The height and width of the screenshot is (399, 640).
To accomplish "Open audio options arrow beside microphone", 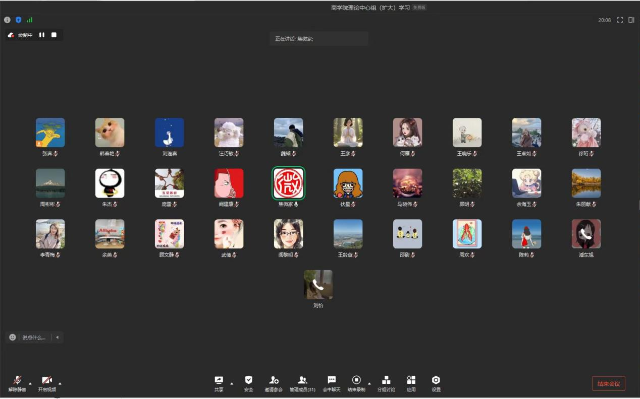I will click(30, 383).
